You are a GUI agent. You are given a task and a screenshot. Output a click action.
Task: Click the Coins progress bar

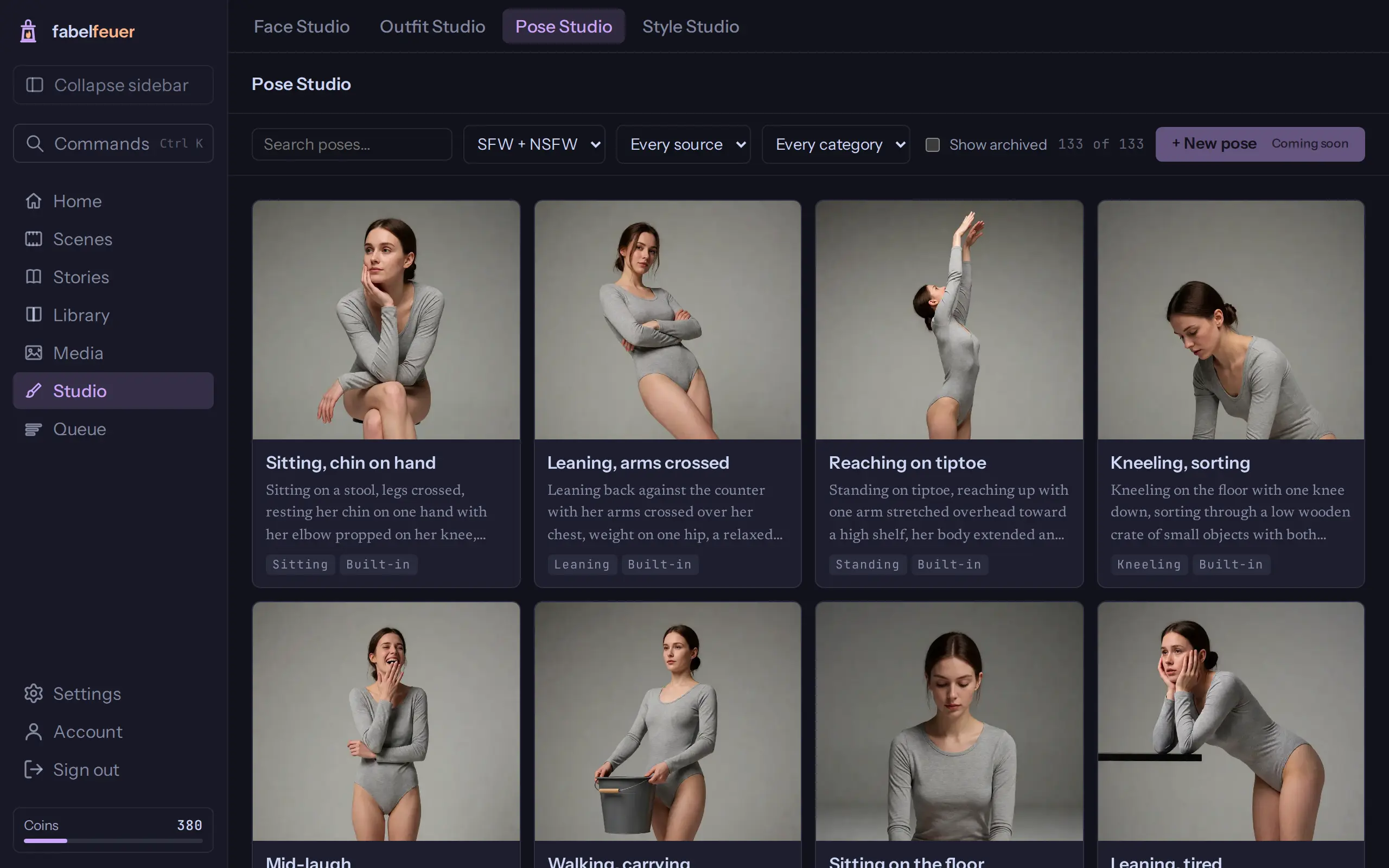click(113, 841)
